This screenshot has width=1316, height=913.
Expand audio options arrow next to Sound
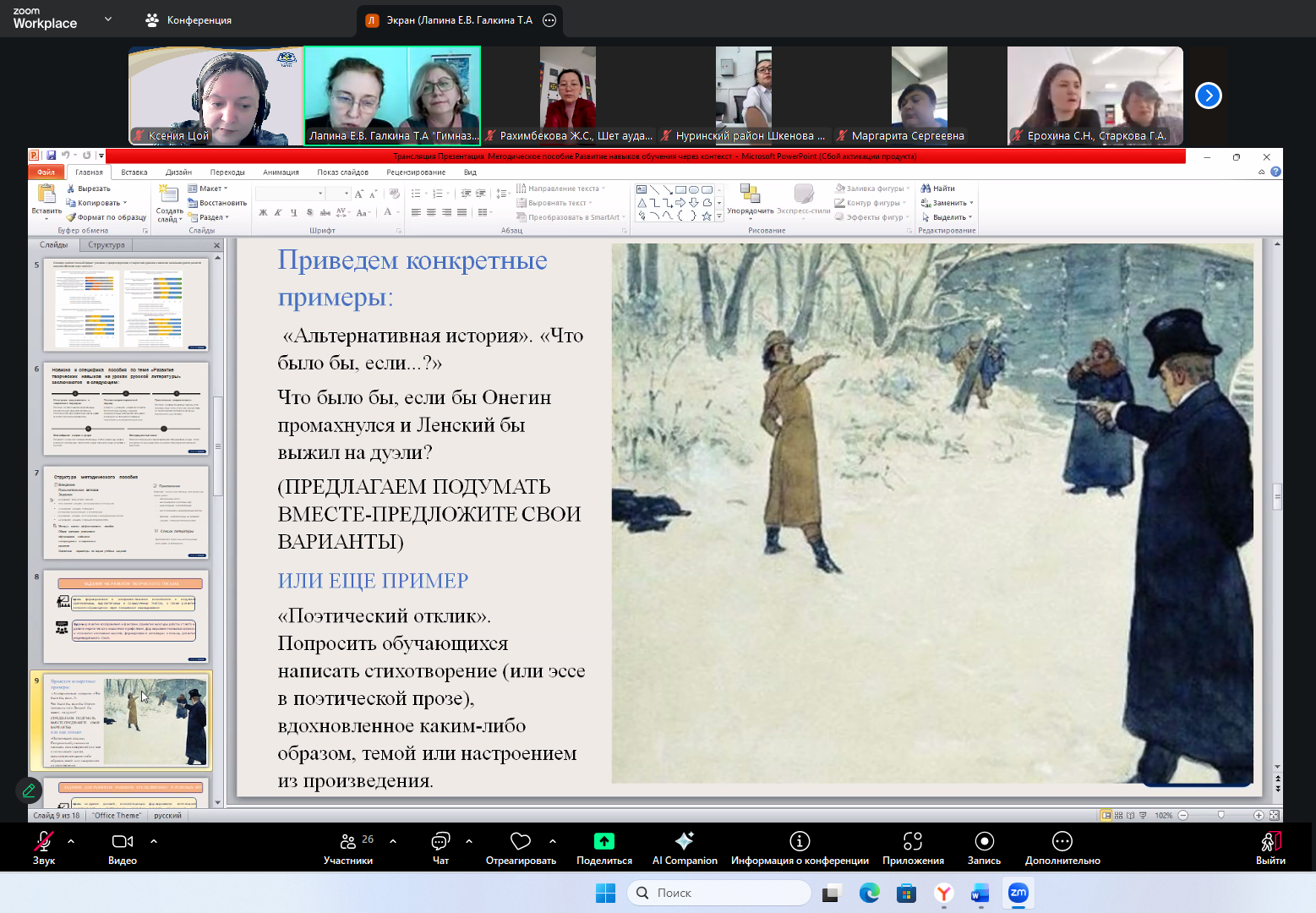[71, 841]
